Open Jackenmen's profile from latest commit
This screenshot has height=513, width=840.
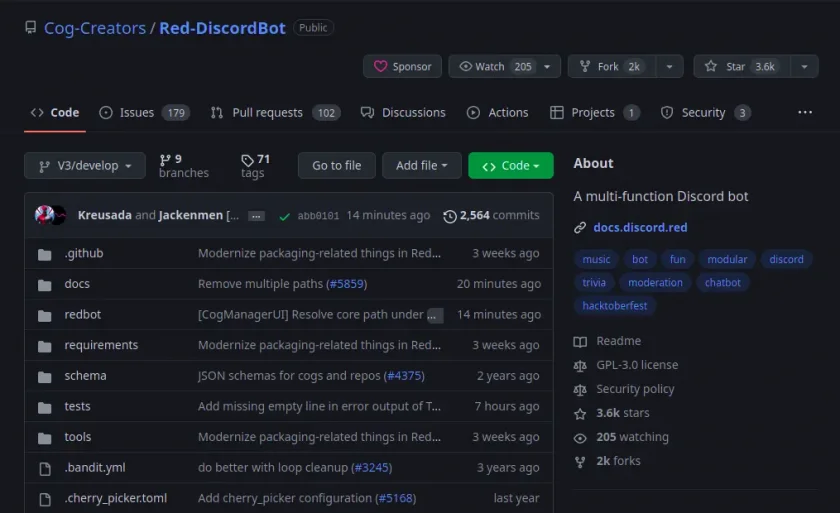pyautogui.click(x=191, y=215)
